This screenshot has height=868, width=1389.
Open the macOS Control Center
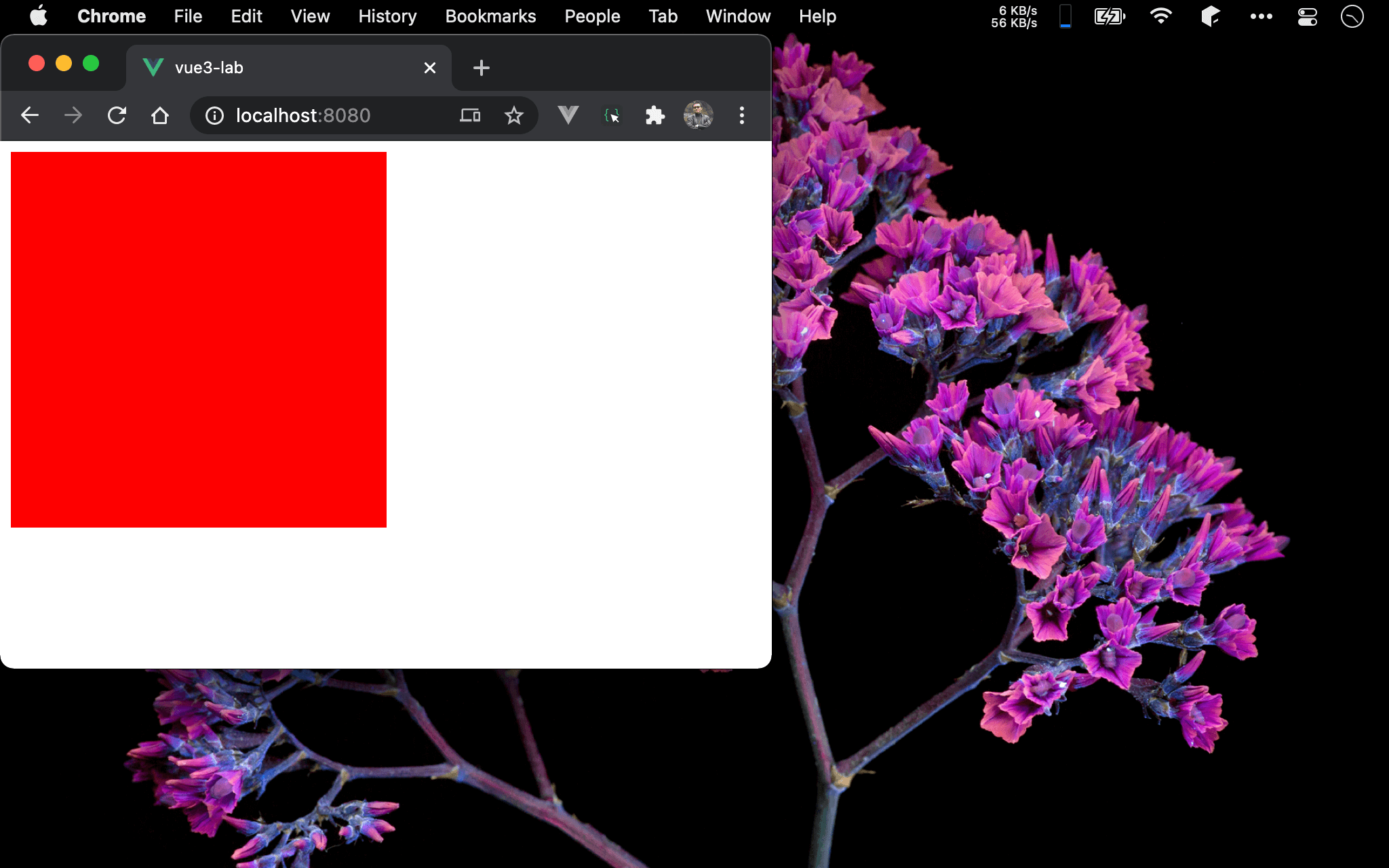pyautogui.click(x=1307, y=16)
